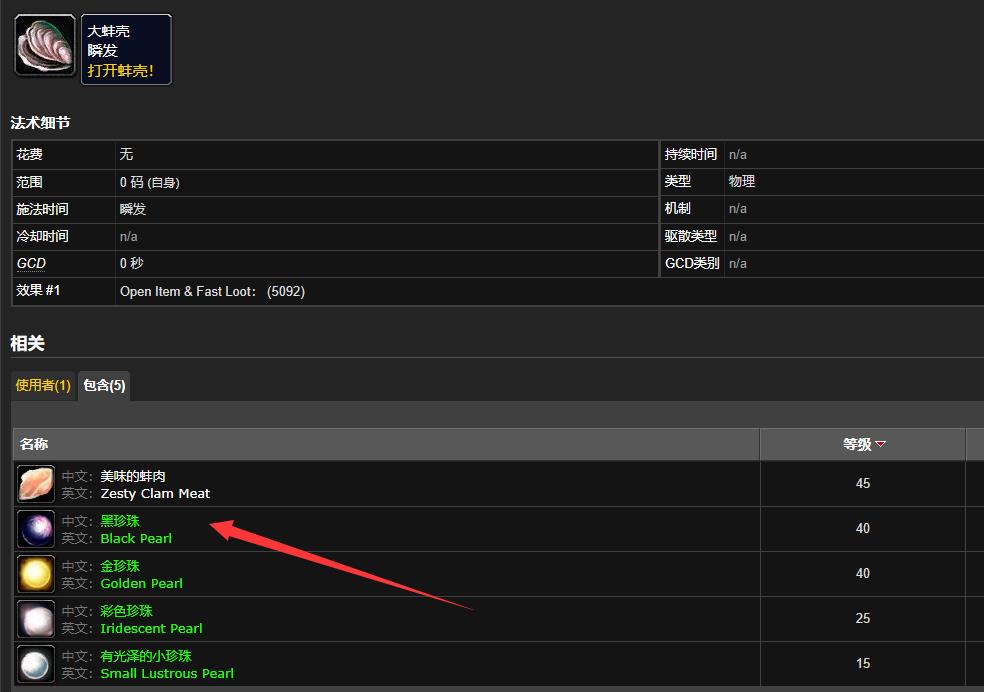This screenshot has height=692, width=984.
Task: Click the 物理 type value
Action: (741, 181)
